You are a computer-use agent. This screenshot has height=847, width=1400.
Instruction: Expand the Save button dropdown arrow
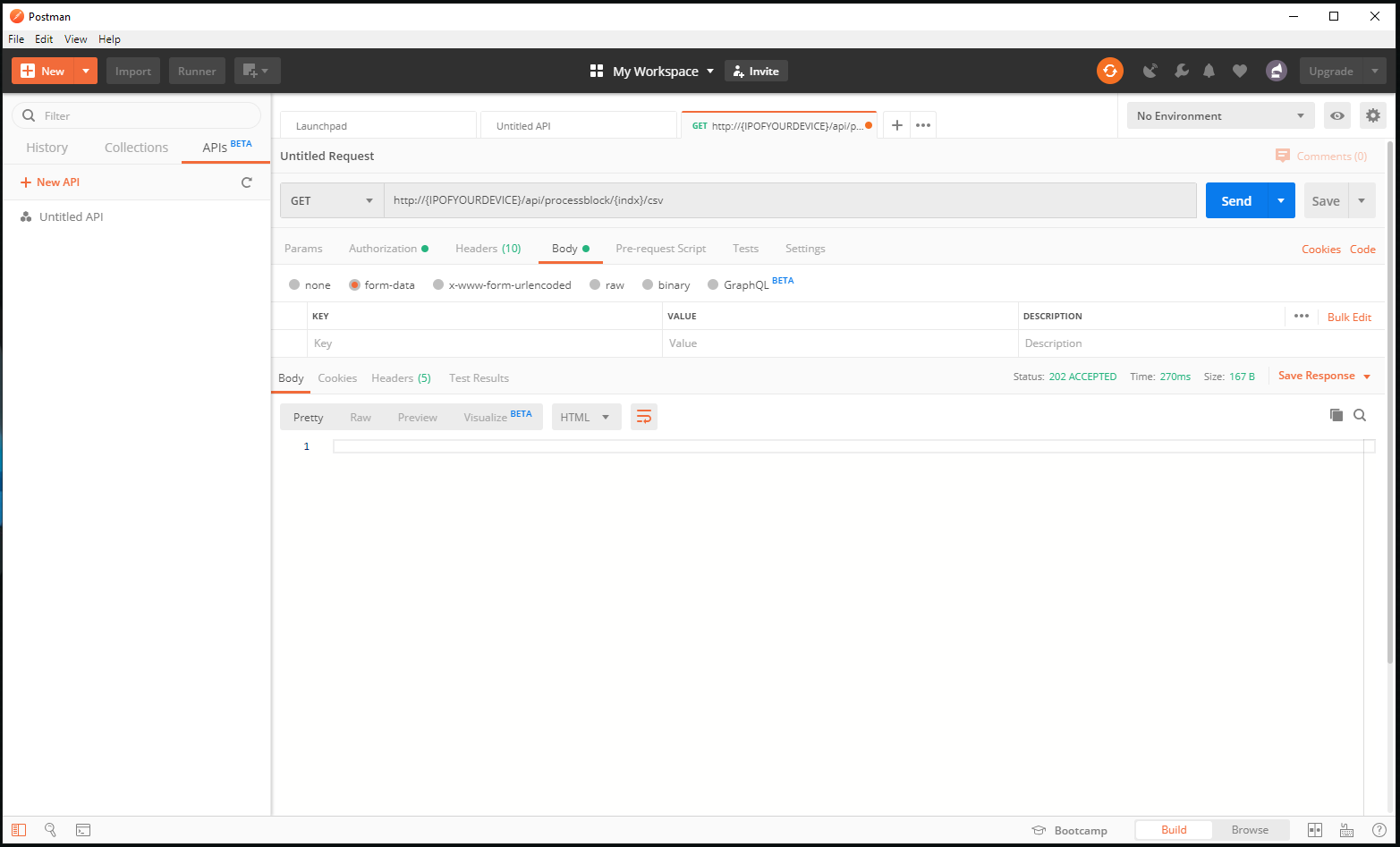1362,200
